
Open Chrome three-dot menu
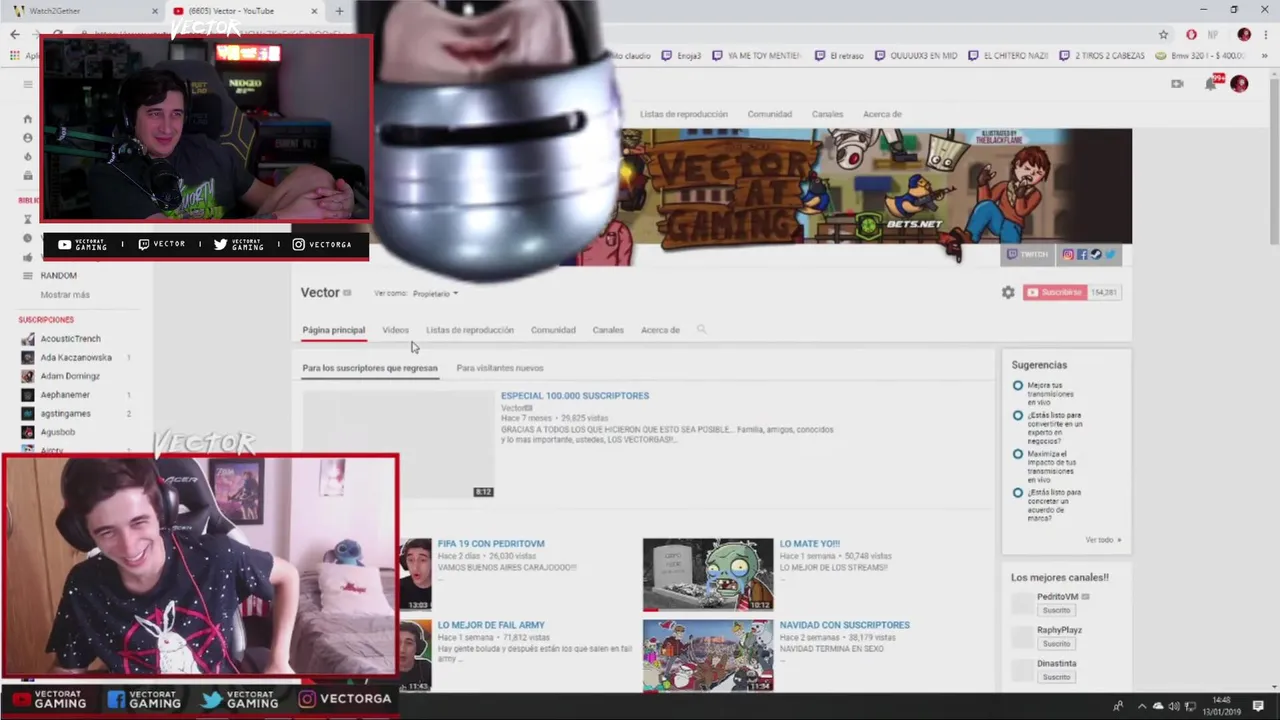point(1266,34)
